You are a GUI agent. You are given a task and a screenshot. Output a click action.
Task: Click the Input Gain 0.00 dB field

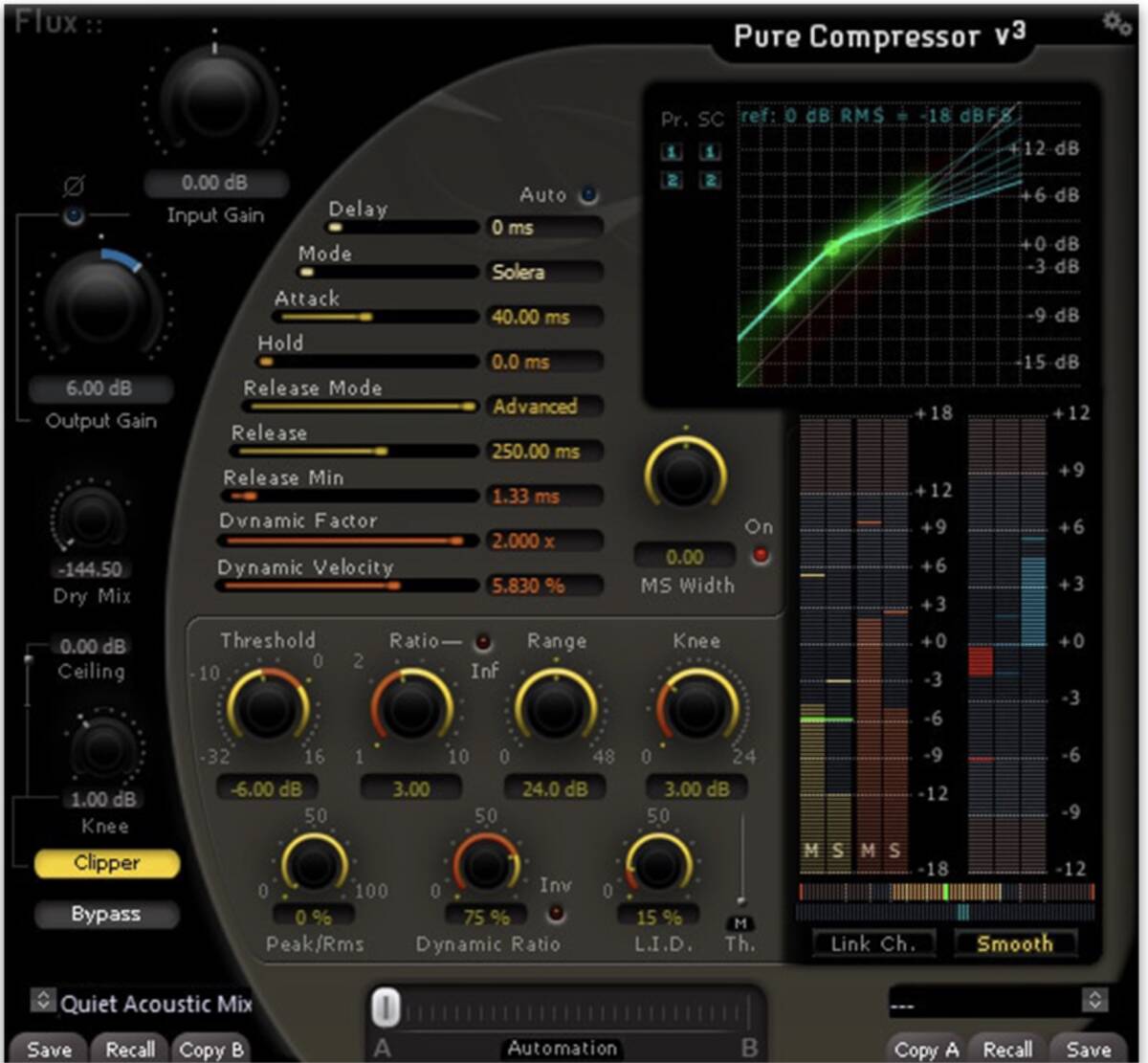[x=215, y=182]
